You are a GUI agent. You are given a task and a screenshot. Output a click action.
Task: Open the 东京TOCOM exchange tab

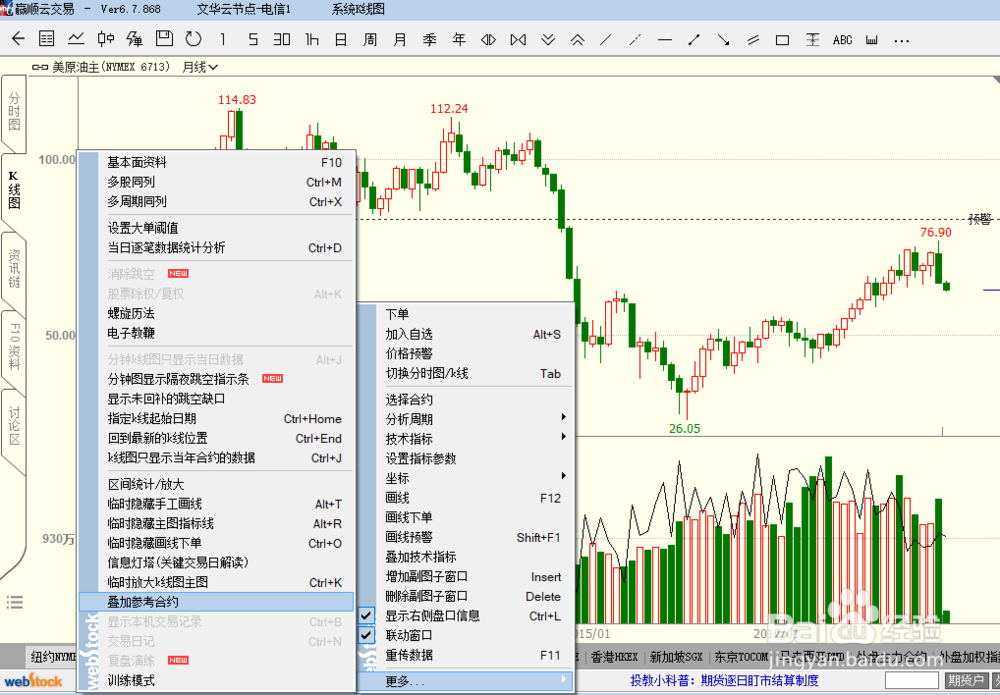click(x=741, y=657)
